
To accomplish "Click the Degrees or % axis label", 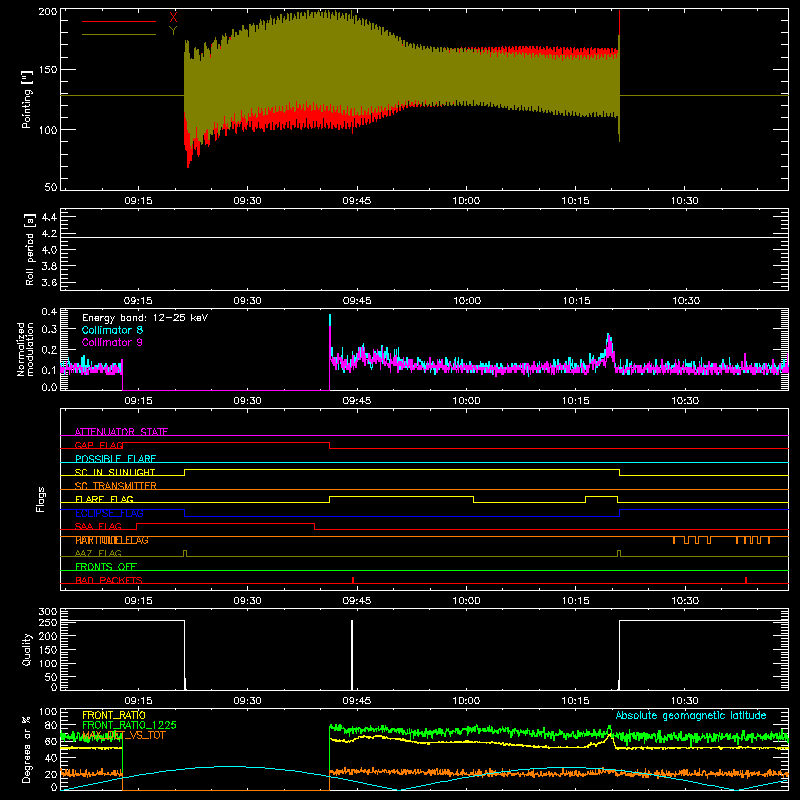I will coord(27,749).
